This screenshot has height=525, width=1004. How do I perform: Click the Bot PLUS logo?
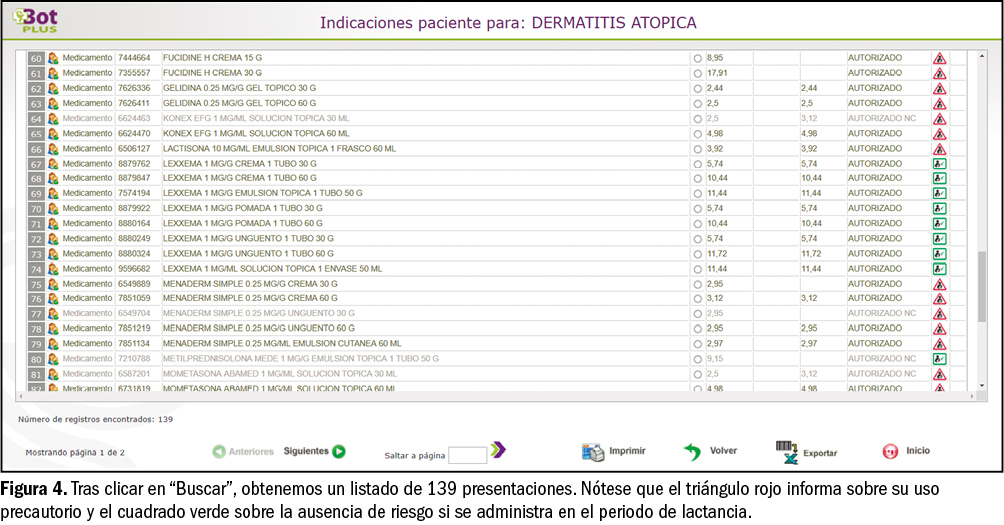point(37,22)
